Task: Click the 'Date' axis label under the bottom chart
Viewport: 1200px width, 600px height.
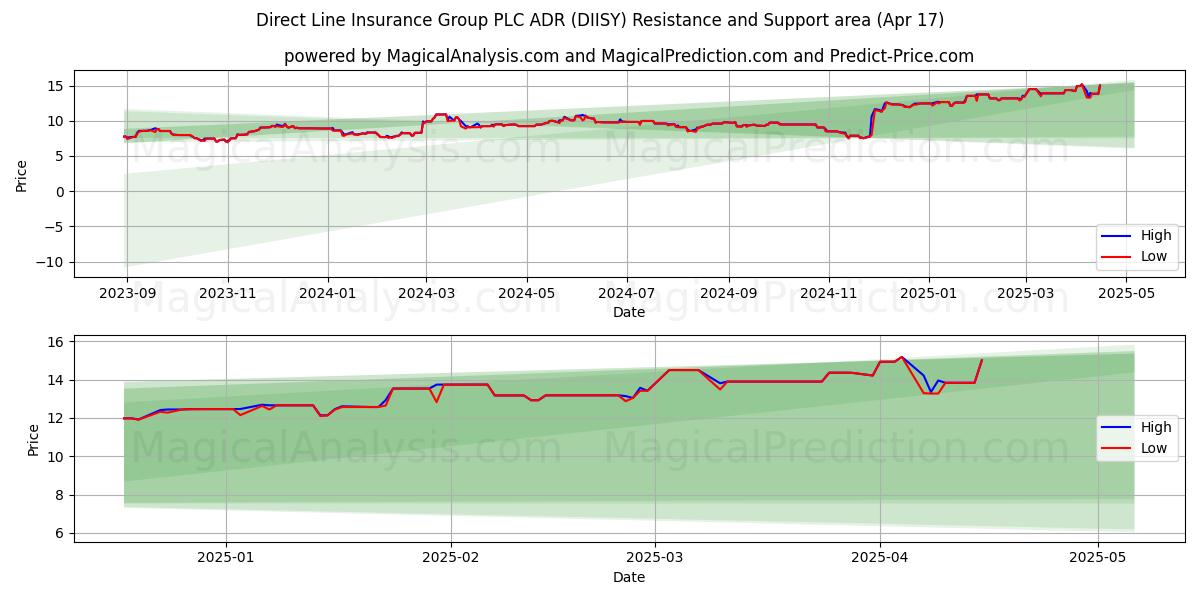Action: pos(628,577)
